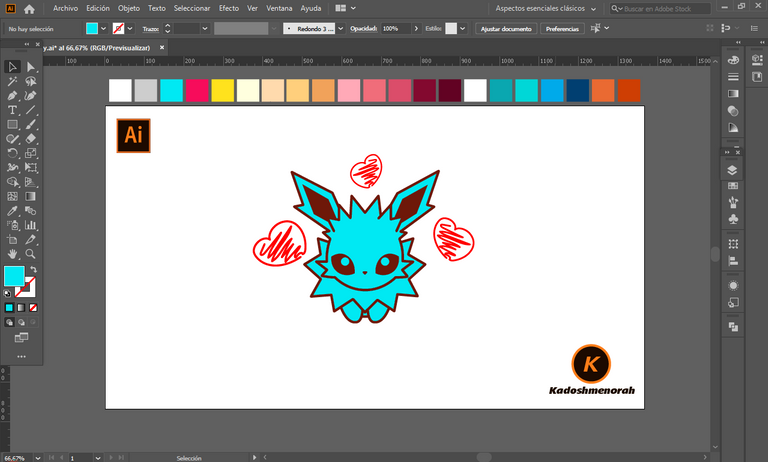This screenshot has width=768, height=462.
Task: Open the Estilo graphic style dropdown
Action: click(x=462, y=28)
